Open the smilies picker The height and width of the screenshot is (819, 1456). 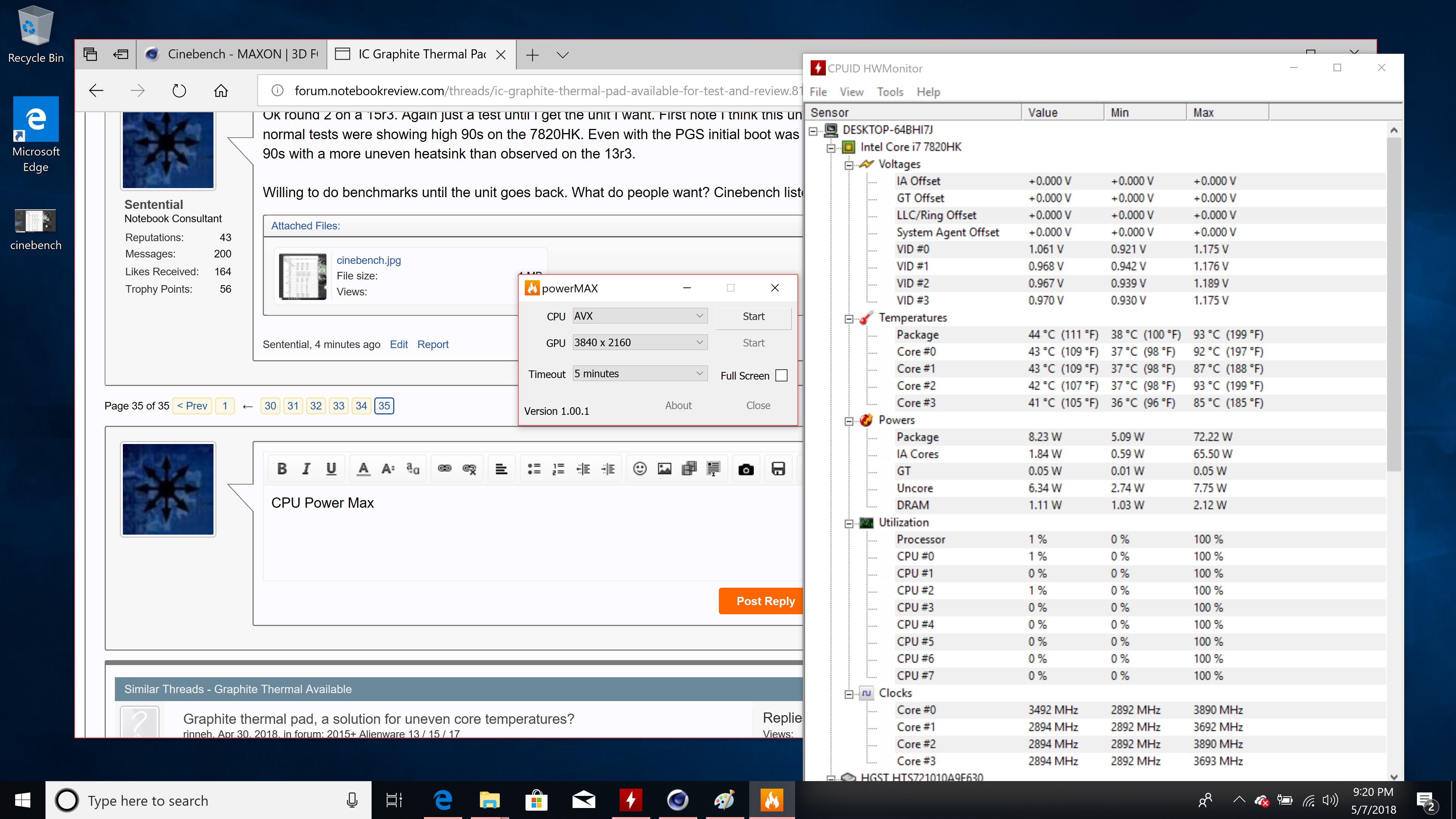click(640, 469)
